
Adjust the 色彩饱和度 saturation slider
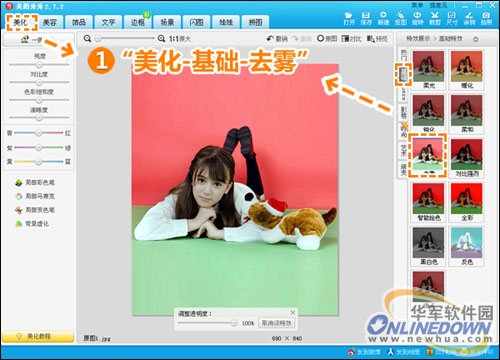(x=39, y=100)
